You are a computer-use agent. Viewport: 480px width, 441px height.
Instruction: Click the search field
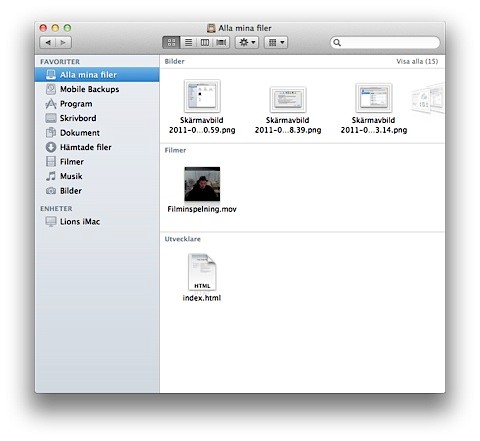click(x=385, y=43)
